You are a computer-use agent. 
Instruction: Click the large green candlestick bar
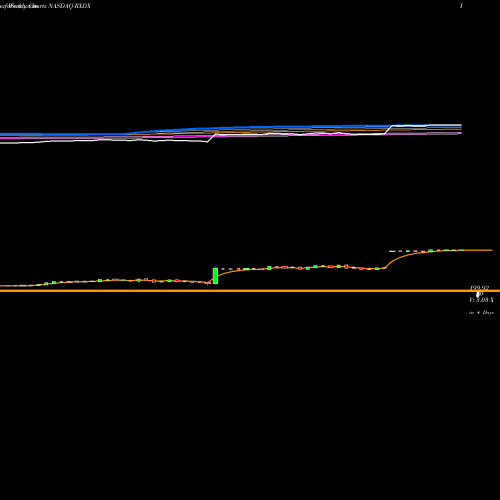[x=215, y=276]
